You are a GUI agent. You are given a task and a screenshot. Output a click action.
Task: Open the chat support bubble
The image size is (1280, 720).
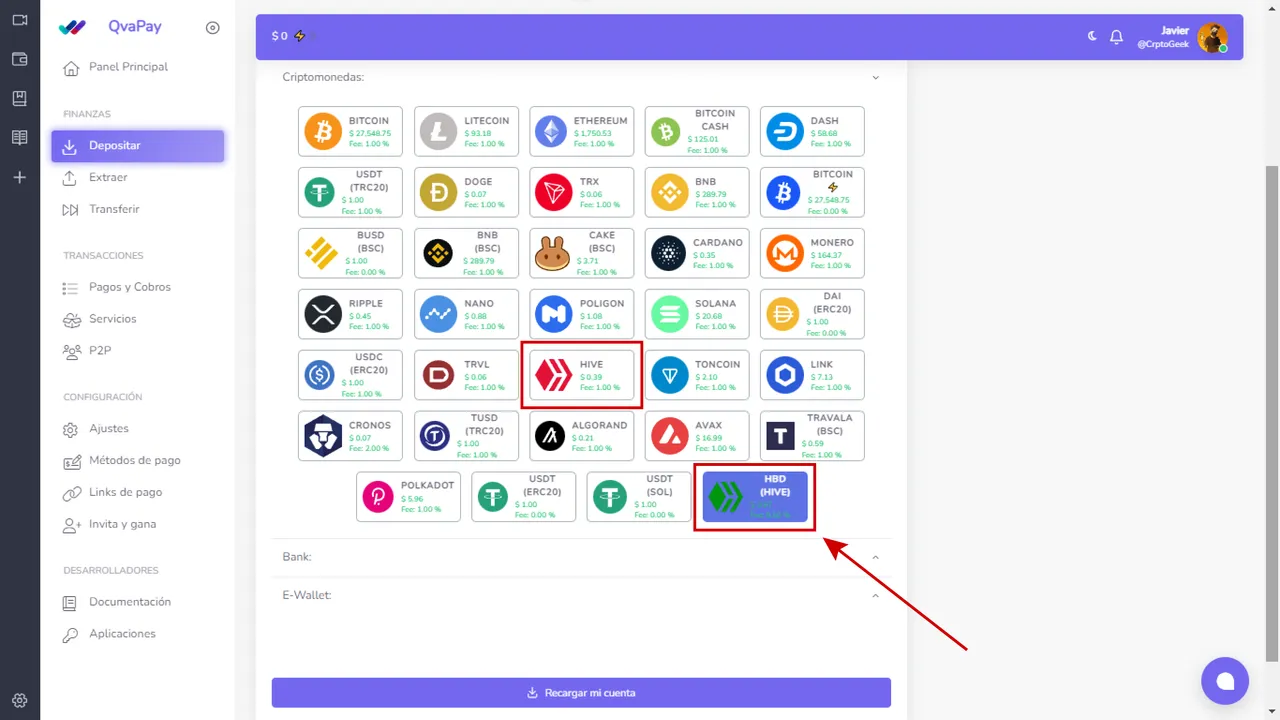[x=1225, y=681]
